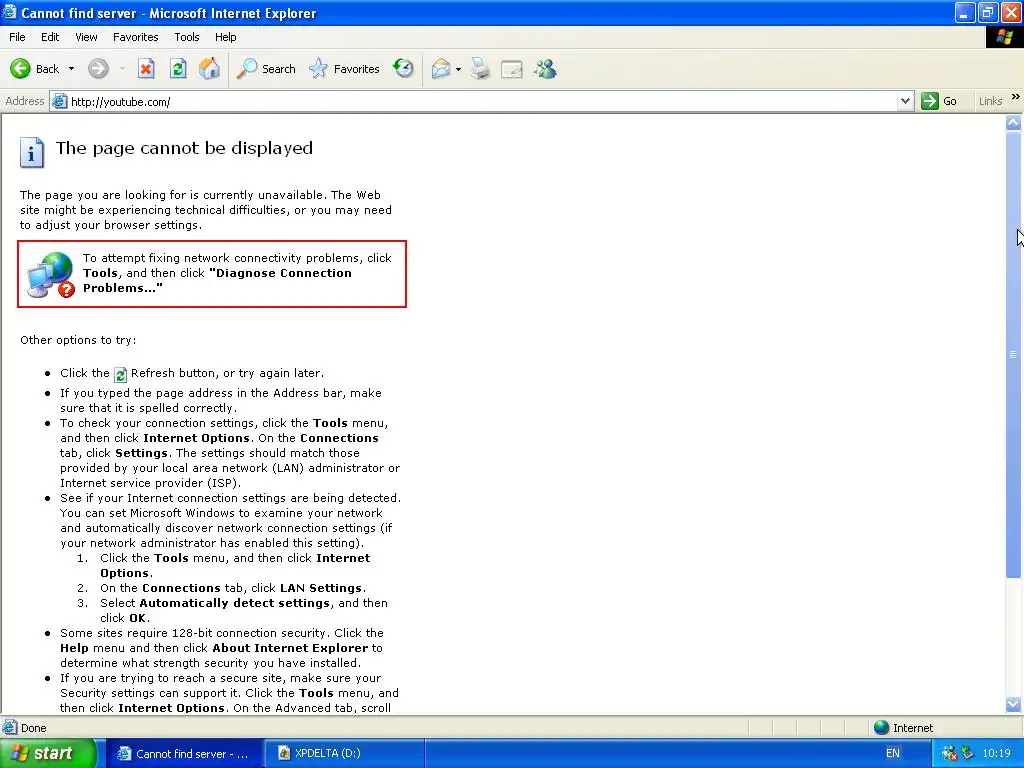Print the page with printer icon

480,69
